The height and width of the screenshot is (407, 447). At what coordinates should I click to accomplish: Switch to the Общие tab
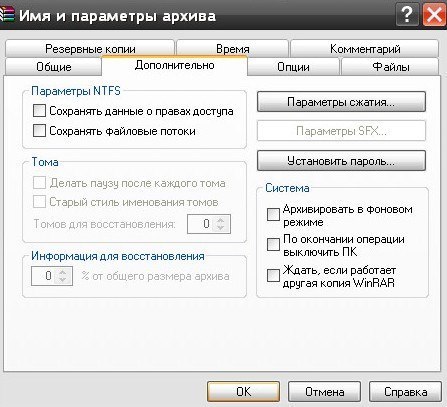click(53, 67)
